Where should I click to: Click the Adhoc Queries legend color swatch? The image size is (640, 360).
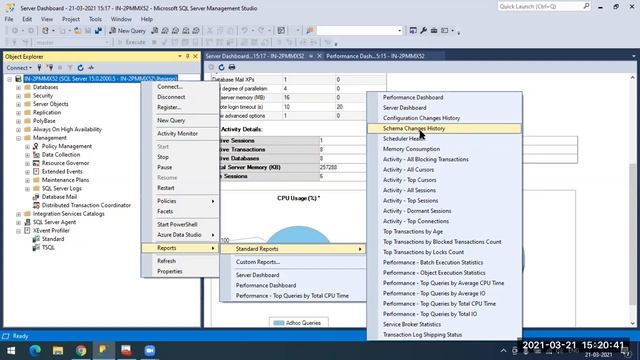(278, 323)
